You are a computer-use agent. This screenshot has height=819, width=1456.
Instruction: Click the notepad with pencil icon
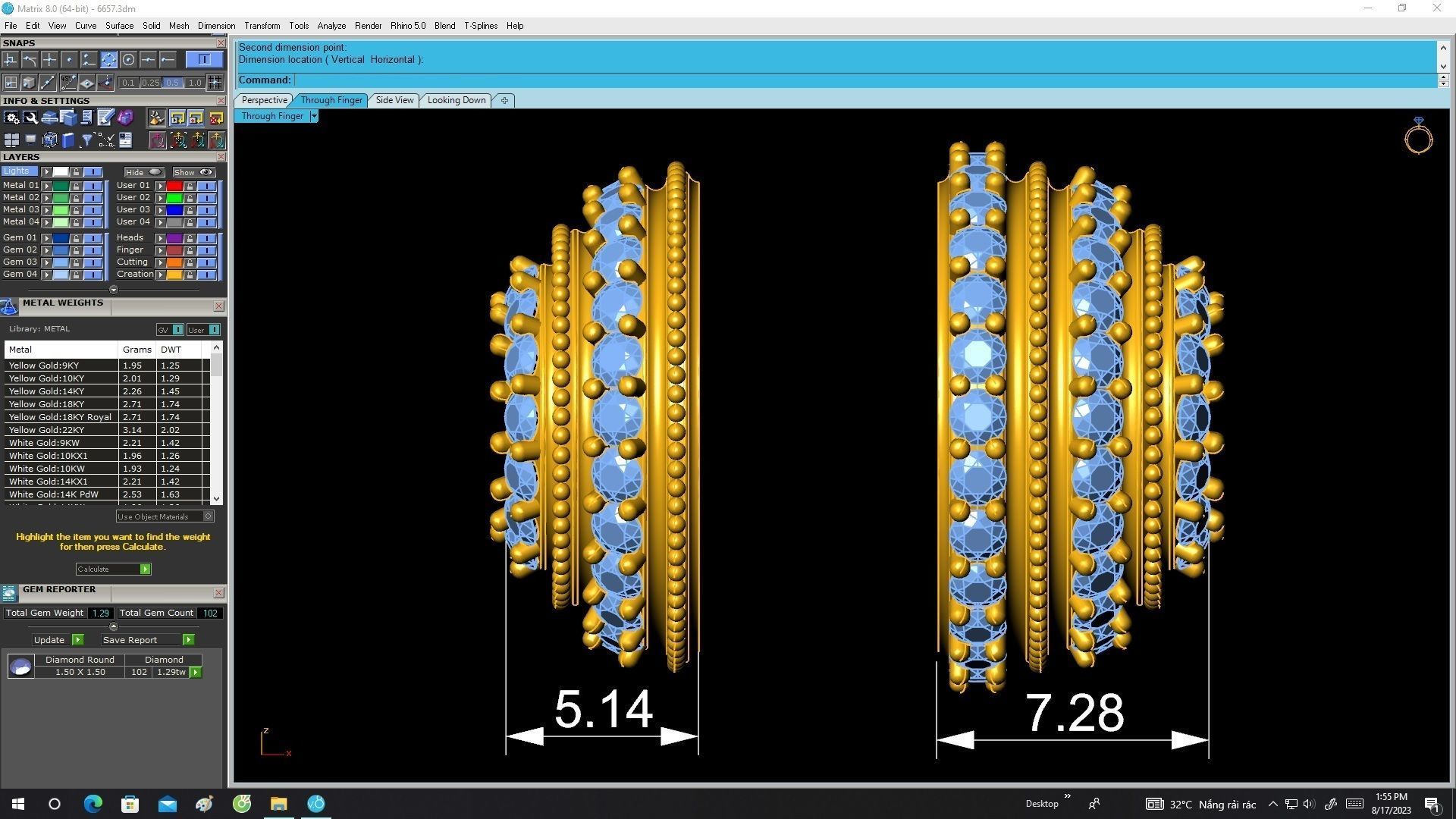tap(105, 118)
